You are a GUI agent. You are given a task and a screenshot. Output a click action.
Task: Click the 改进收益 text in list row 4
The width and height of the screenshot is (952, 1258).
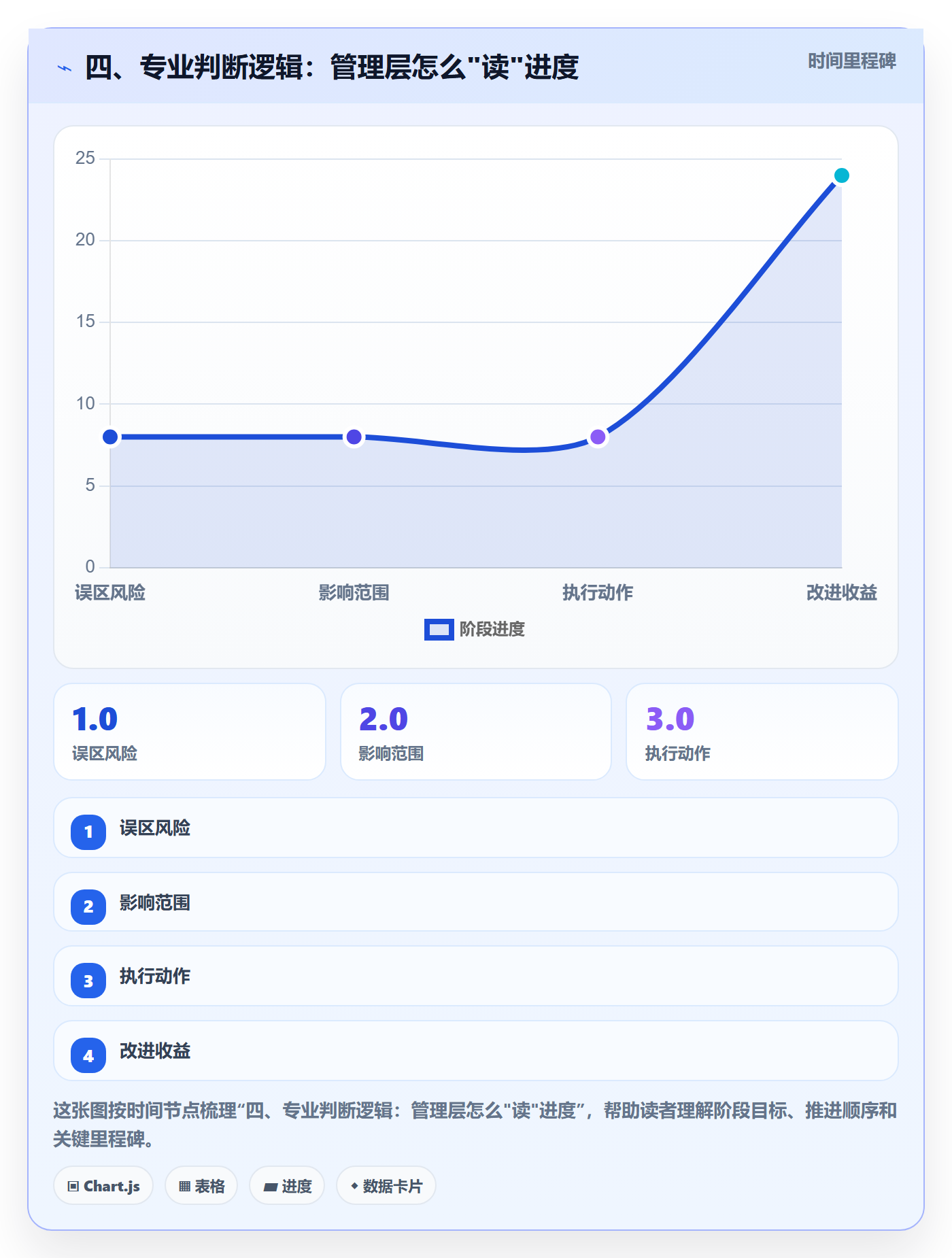coord(155,1051)
